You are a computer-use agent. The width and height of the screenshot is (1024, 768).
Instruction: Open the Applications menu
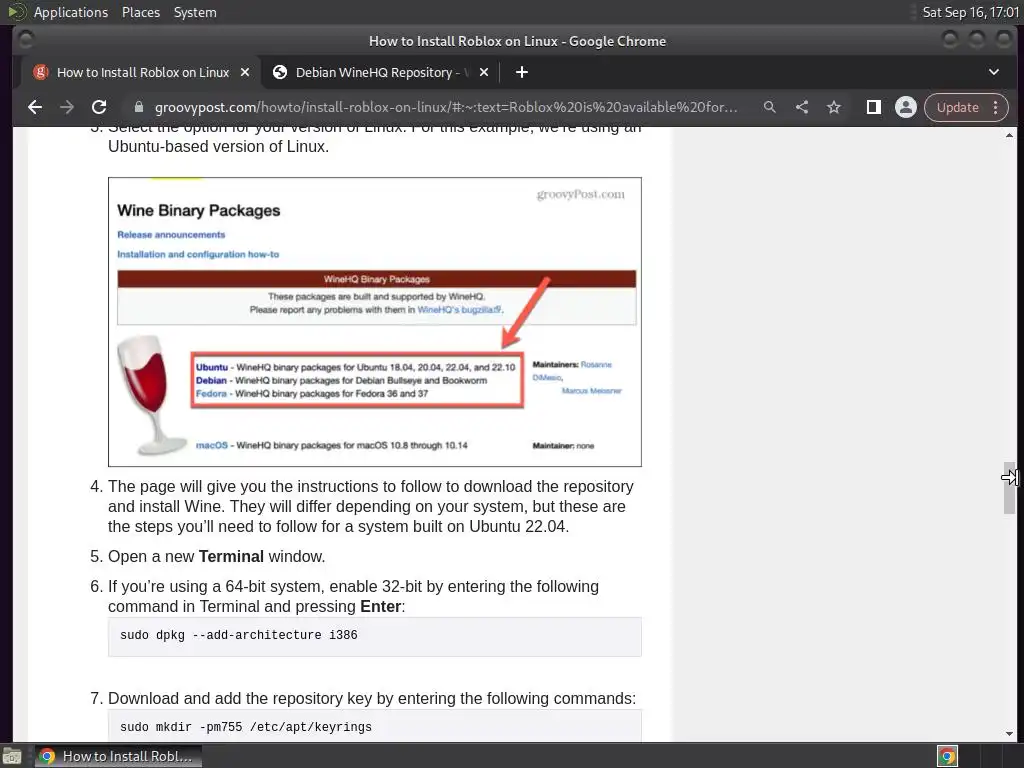click(71, 12)
